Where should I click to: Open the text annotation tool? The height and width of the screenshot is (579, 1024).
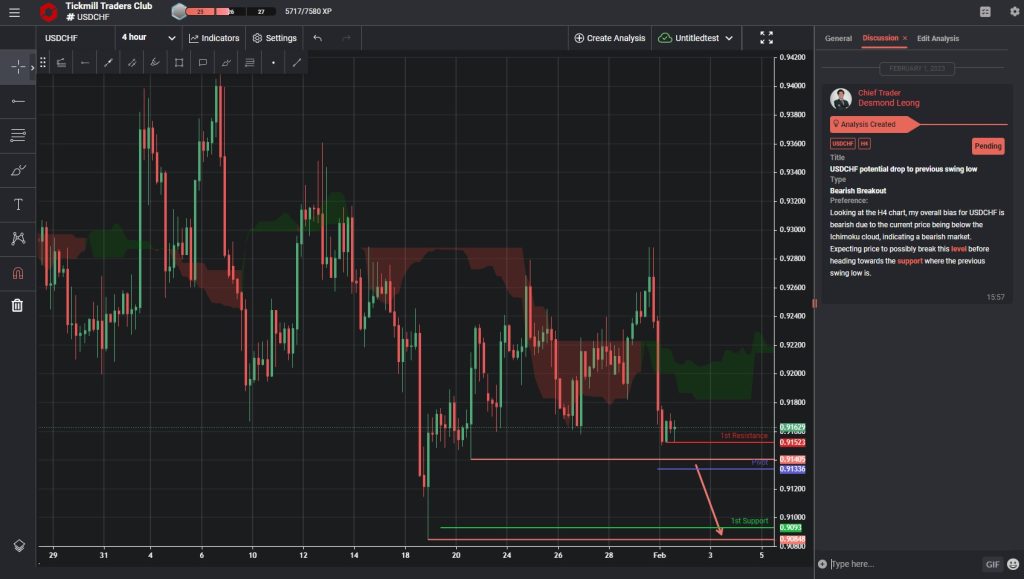pyautogui.click(x=17, y=203)
